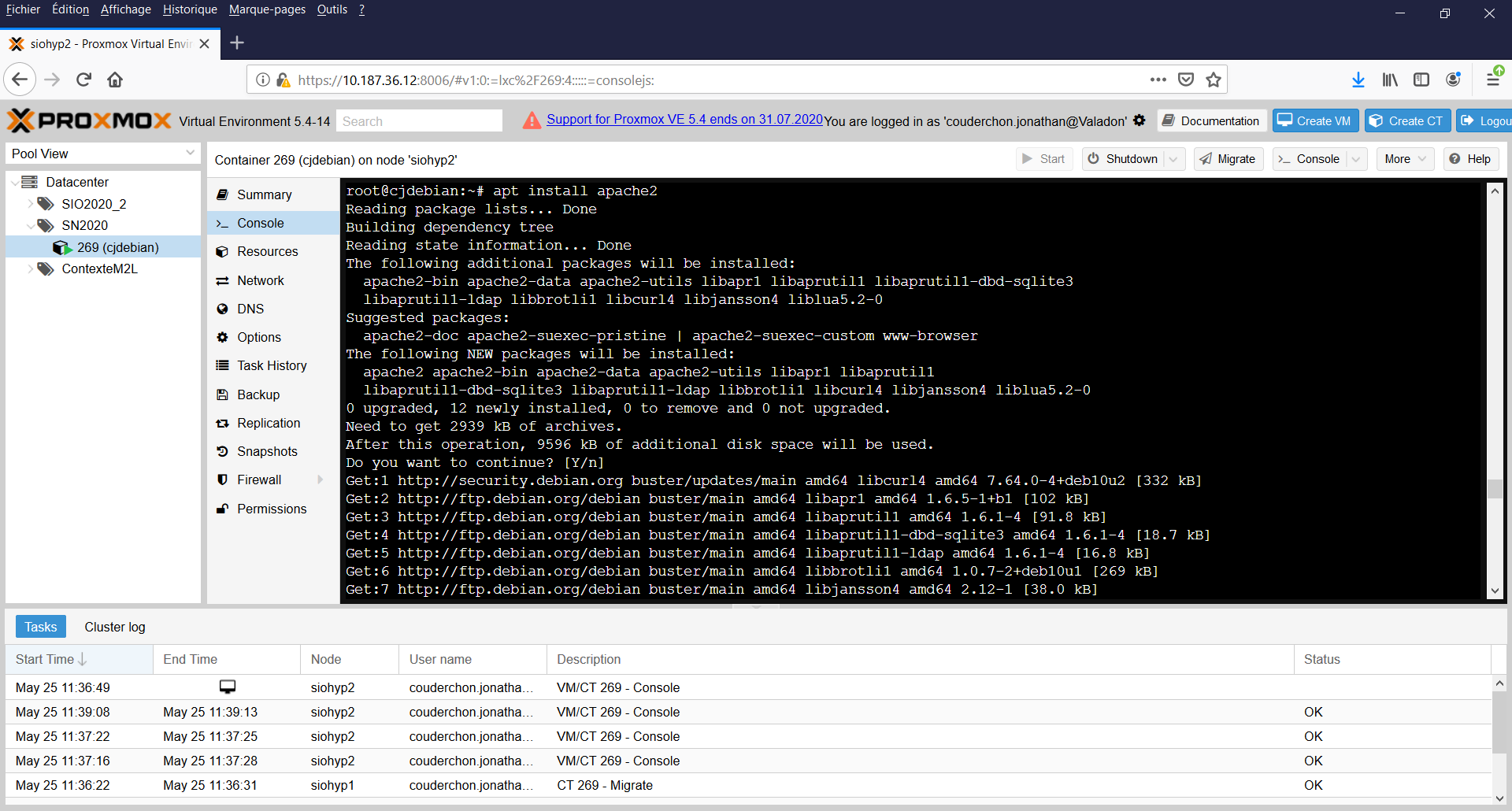The height and width of the screenshot is (811, 1512).
Task: Click the user settings gear icon
Action: tap(1139, 120)
